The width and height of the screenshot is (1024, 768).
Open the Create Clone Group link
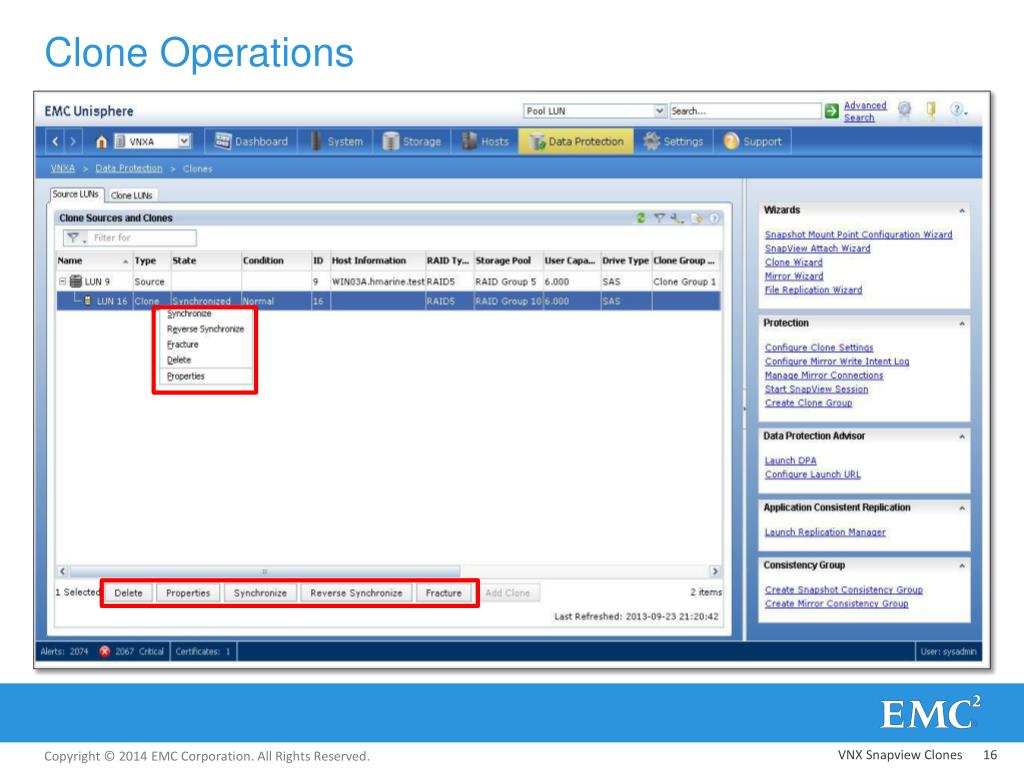pos(808,403)
